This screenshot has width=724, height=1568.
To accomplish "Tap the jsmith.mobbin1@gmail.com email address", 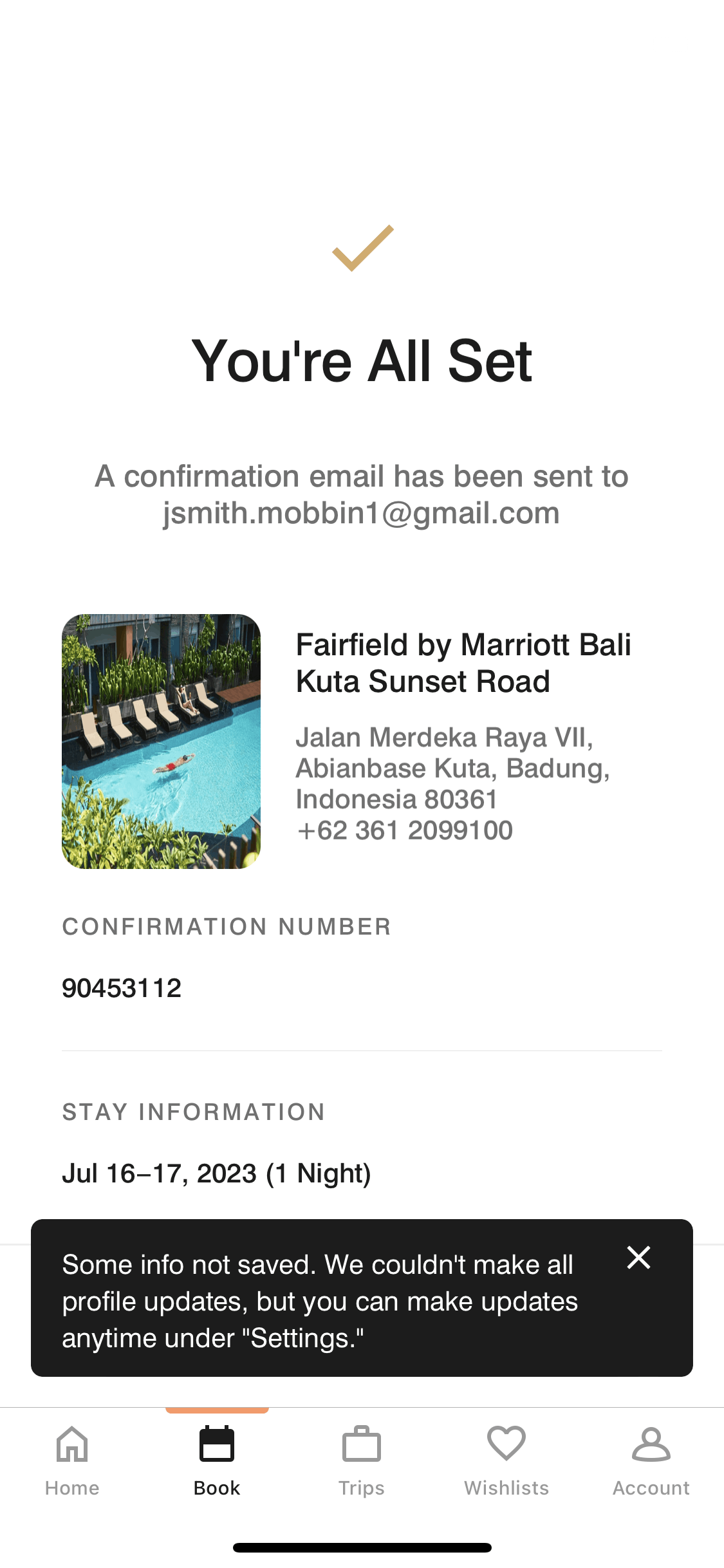I will (x=361, y=514).
